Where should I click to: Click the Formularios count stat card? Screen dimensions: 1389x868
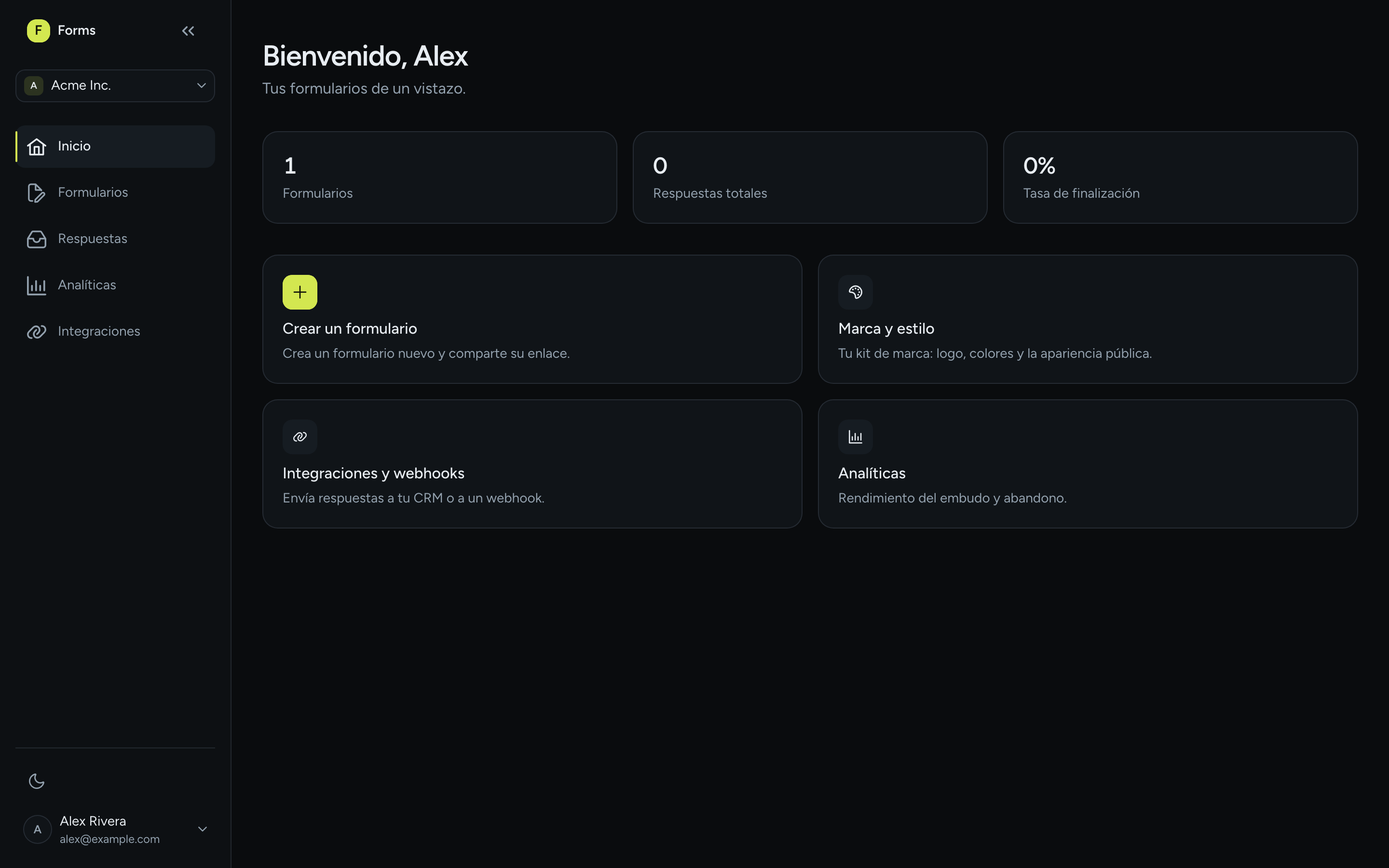pos(440,177)
